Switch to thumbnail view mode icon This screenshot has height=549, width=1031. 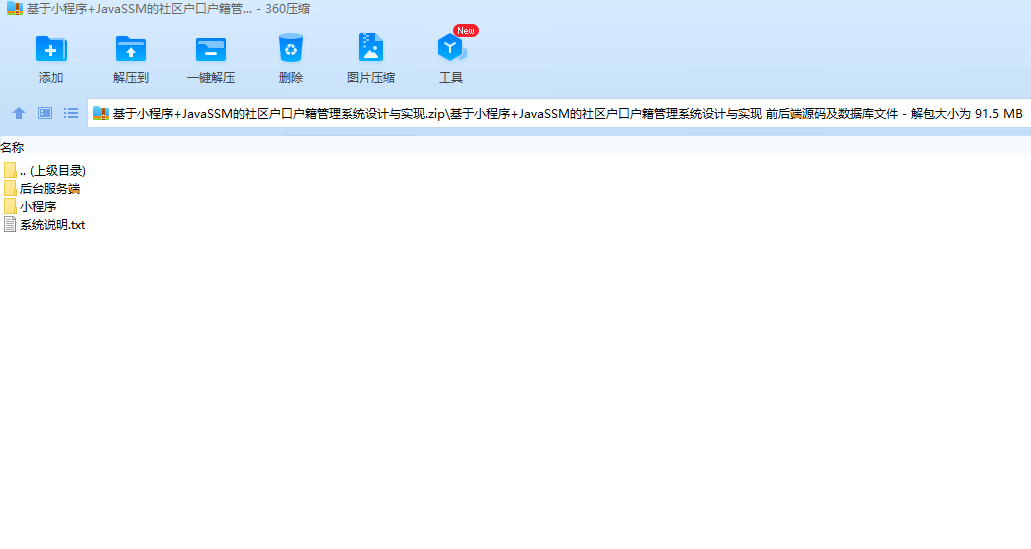click(45, 113)
